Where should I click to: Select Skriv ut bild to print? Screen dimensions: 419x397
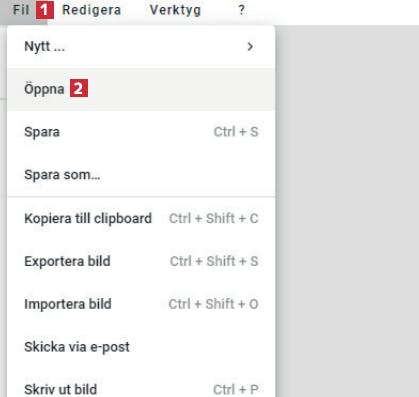[x=141, y=387]
